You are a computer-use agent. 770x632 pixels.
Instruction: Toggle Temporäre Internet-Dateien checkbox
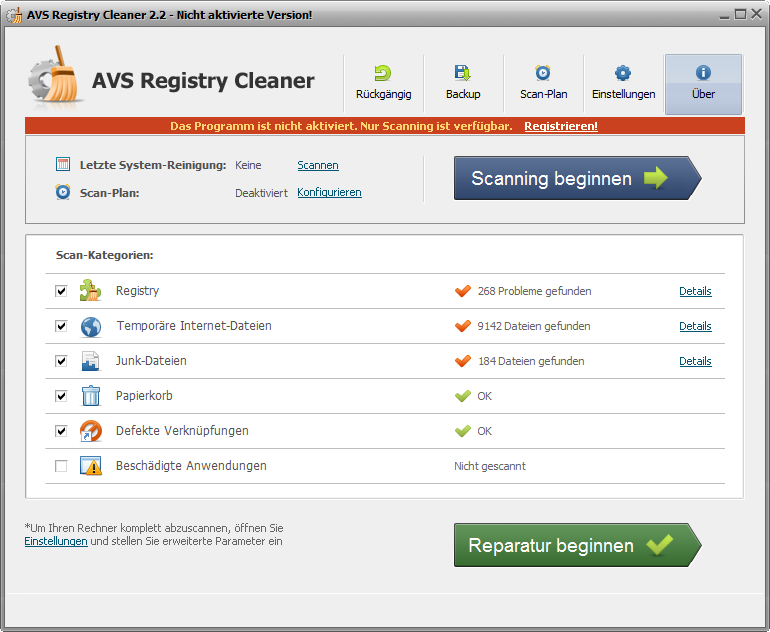(x=61, y=326)
